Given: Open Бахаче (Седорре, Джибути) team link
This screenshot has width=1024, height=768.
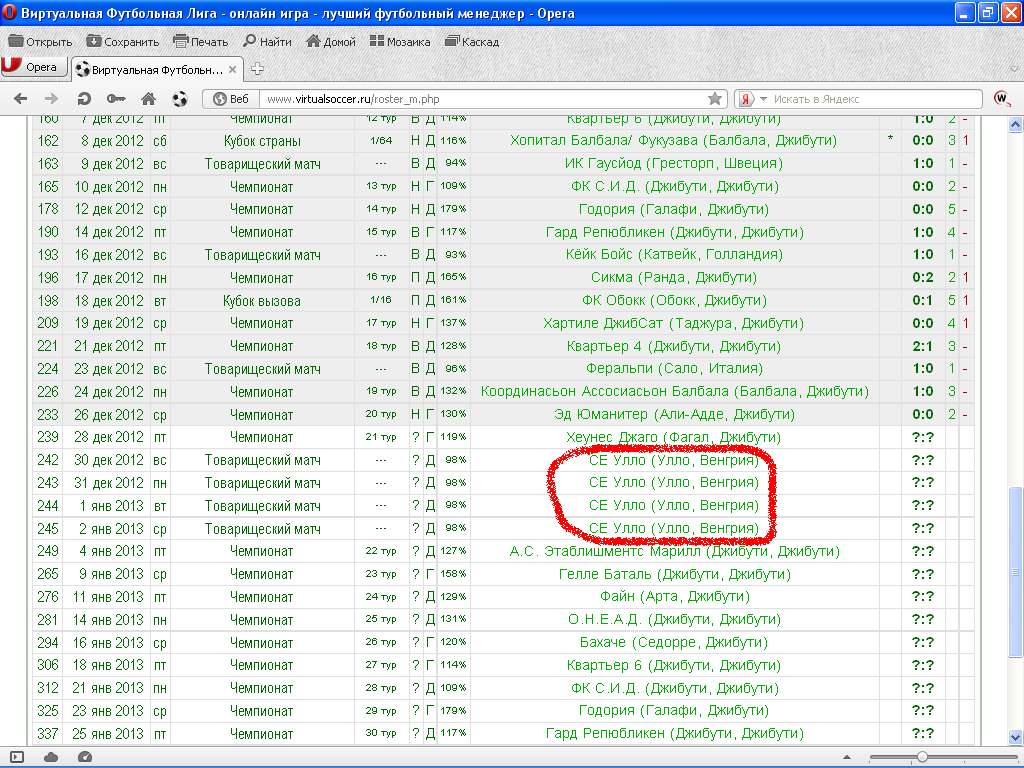Looking at the screenshot, I should coord(673,642).
